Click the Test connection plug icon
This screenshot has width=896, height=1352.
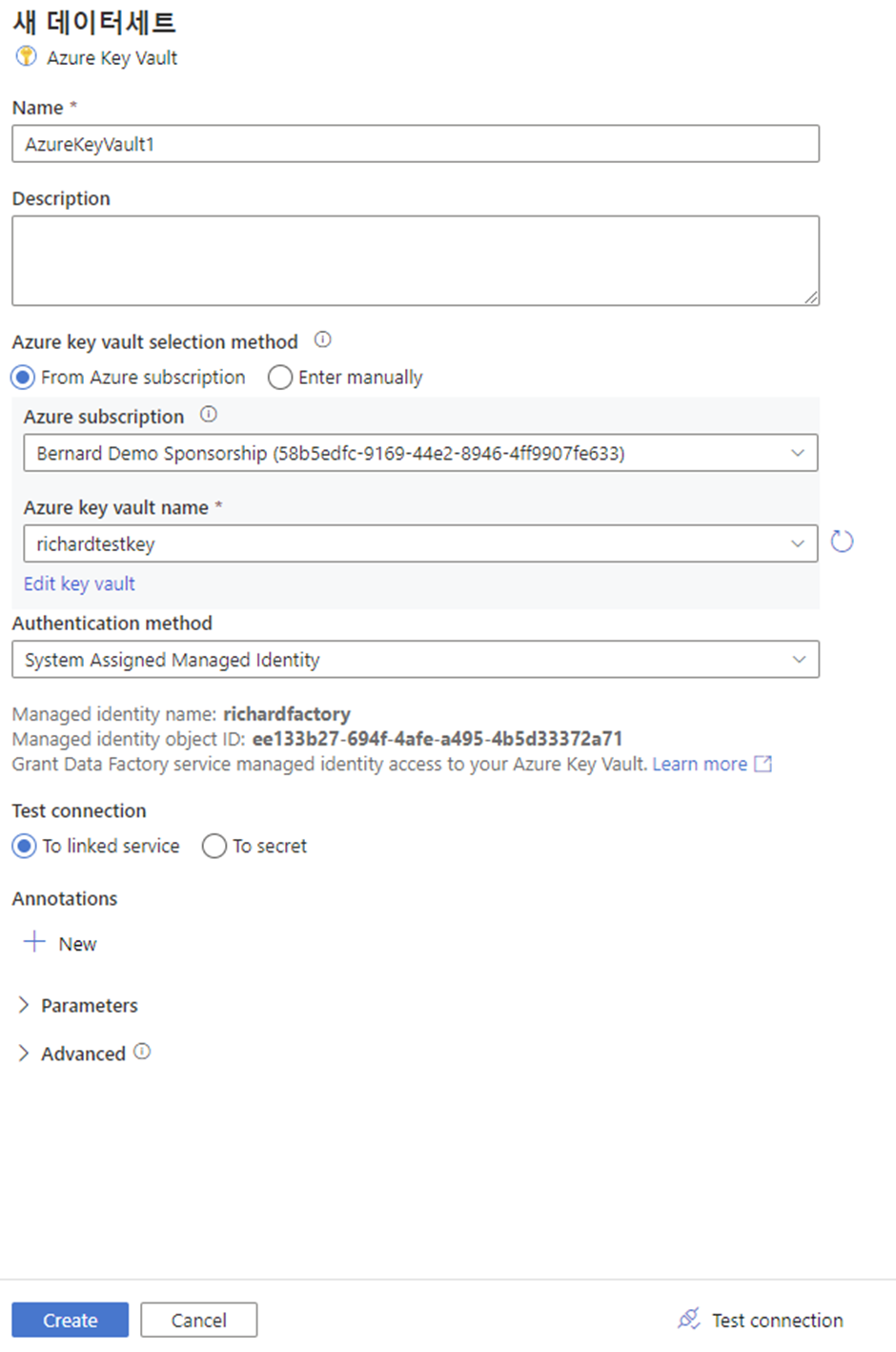(688, 1319)
